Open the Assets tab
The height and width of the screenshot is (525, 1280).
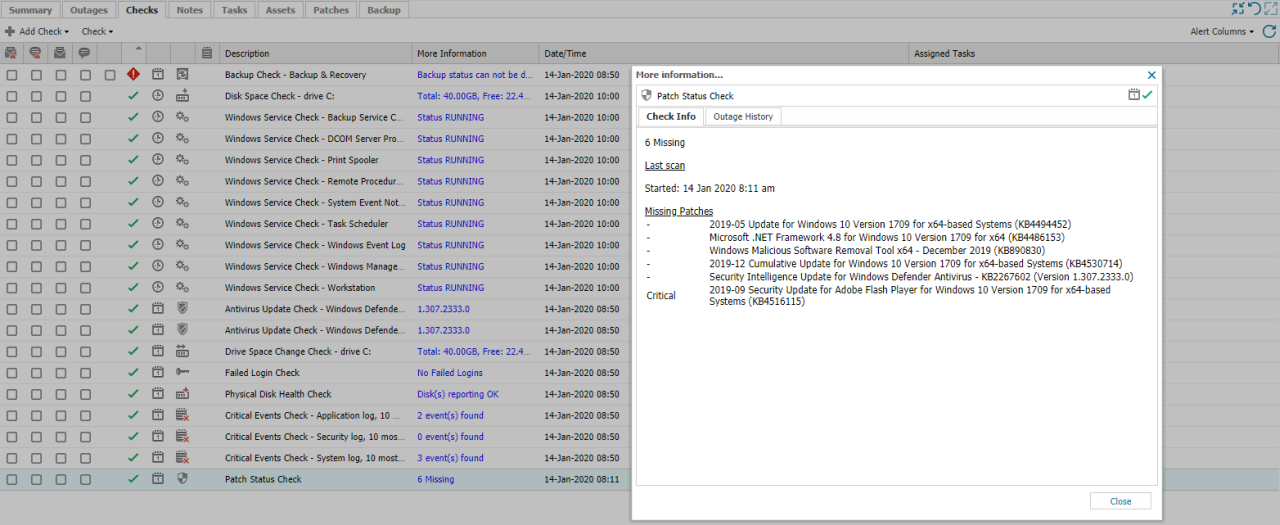[280, 10]
